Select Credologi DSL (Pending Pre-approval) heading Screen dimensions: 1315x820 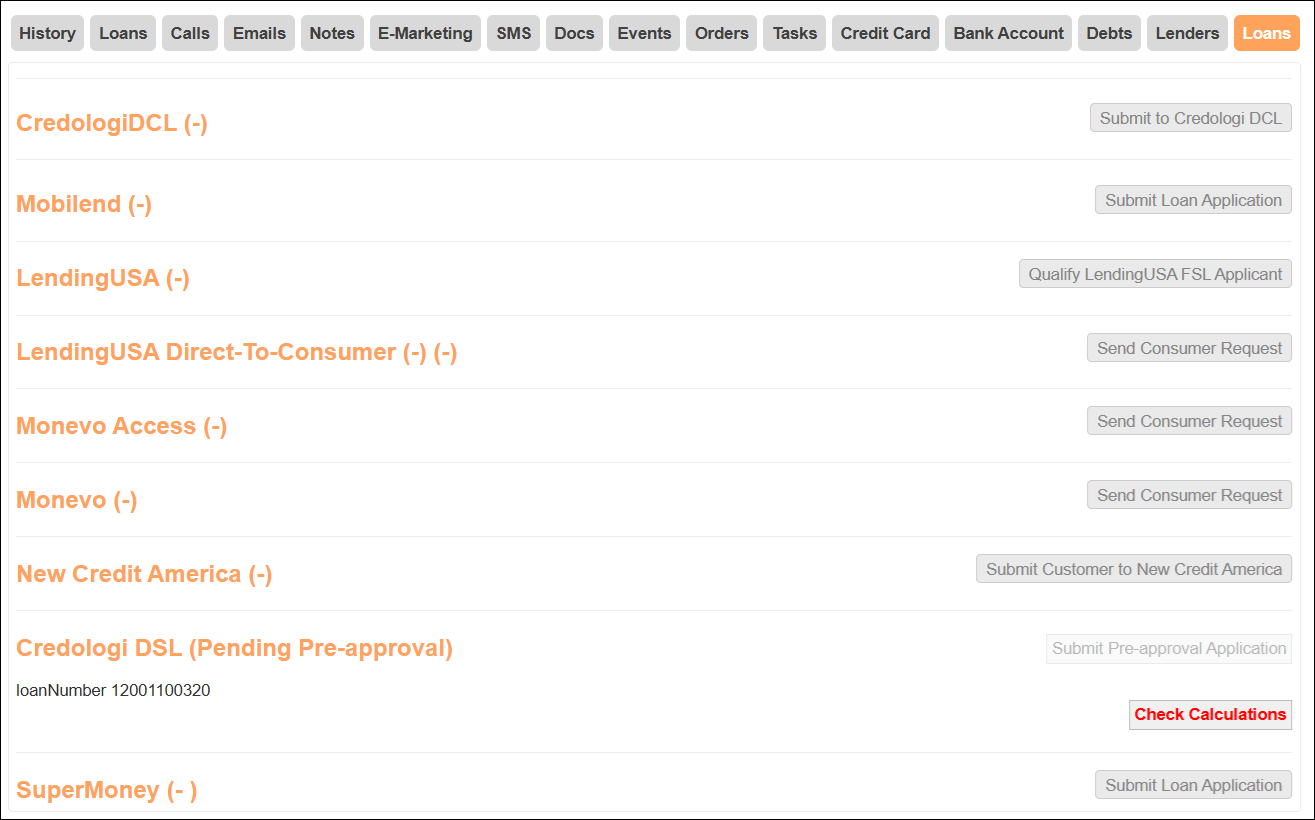coord(235,648)
